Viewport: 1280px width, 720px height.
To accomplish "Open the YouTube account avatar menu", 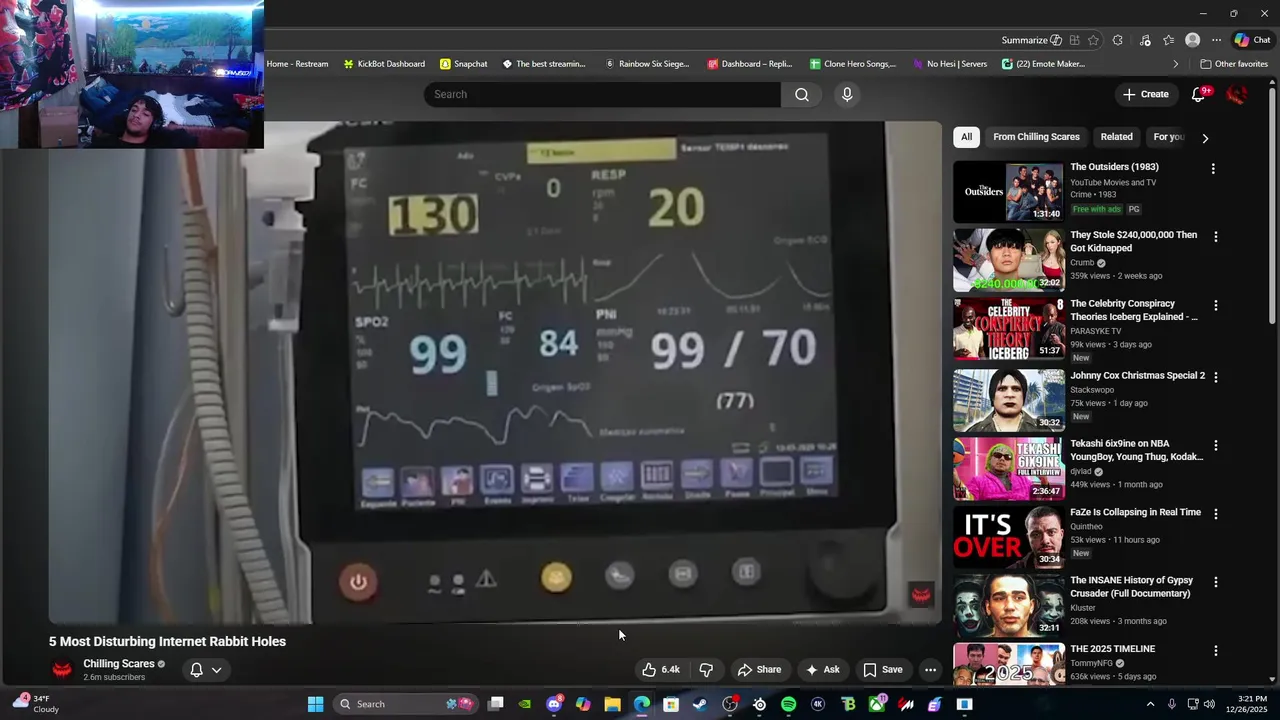I will pos(1237,94).
